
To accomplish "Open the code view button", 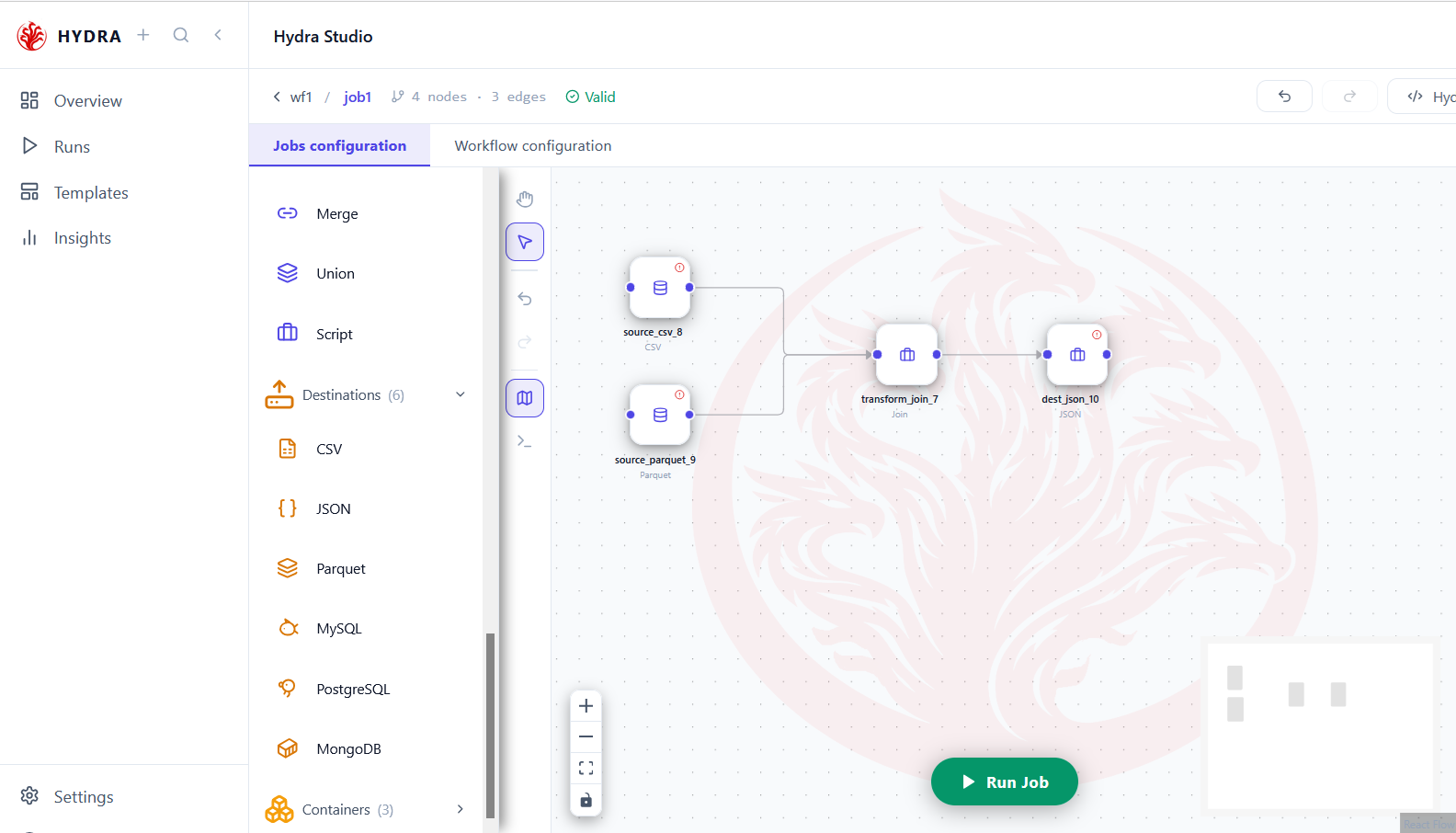I will click(x=1421, y=96).
